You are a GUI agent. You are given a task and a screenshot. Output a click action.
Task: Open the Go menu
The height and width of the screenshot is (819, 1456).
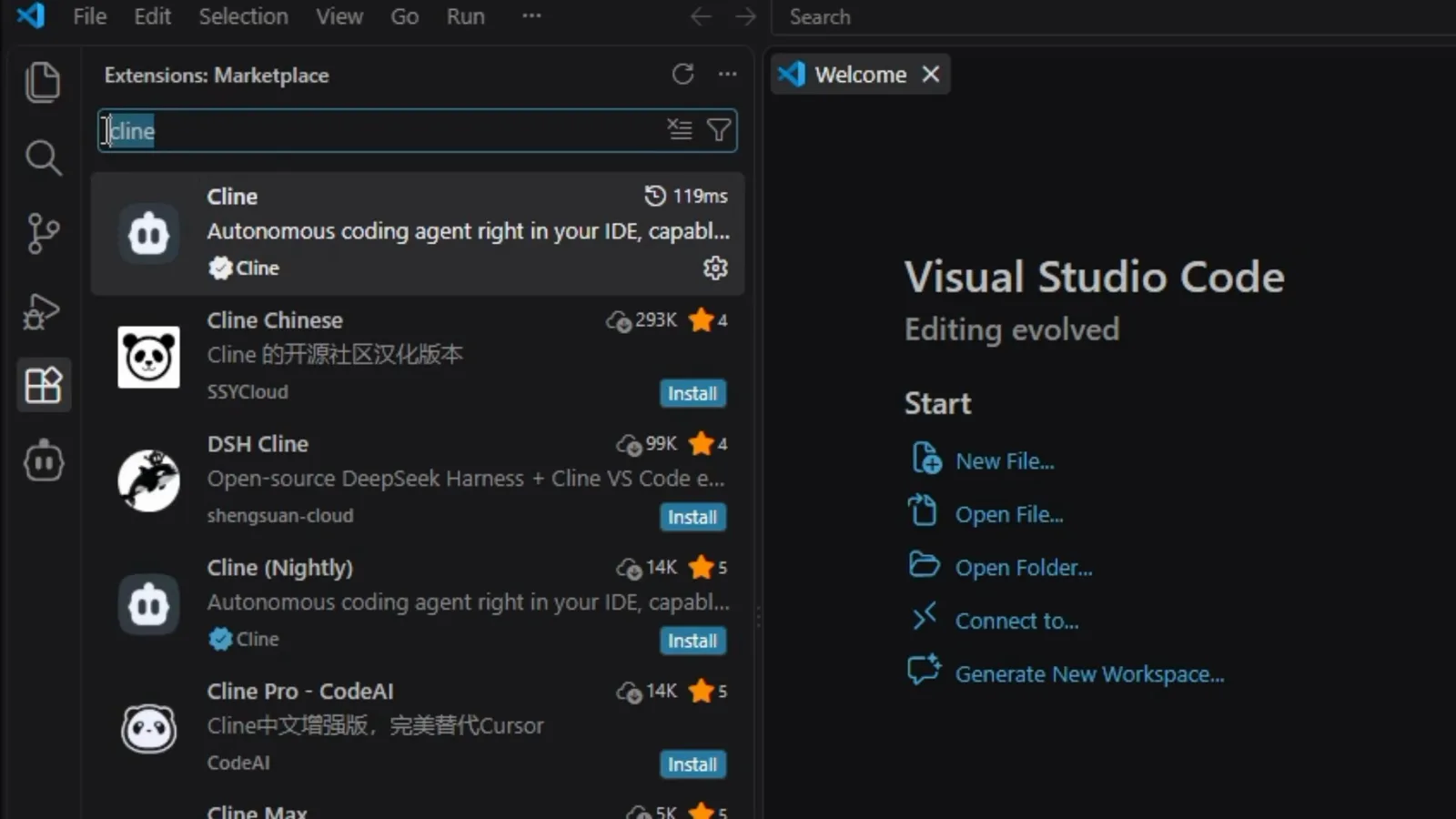coord(404,16)
